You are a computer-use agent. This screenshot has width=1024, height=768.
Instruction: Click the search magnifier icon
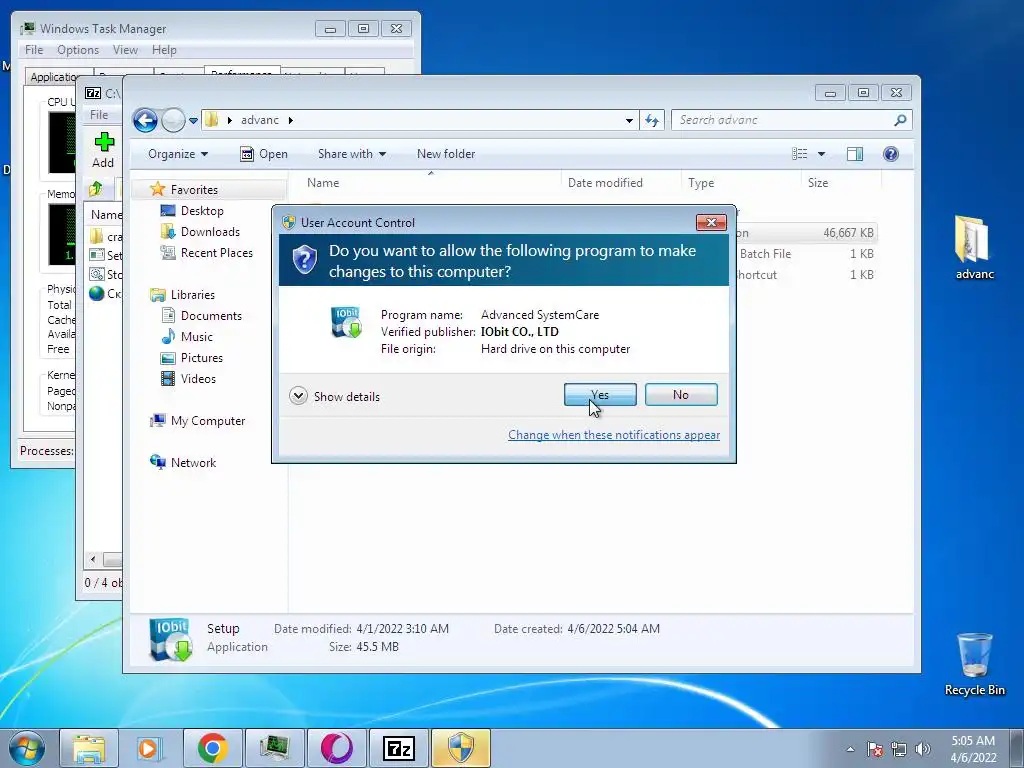pyautogui.click(x=900, y=120)
